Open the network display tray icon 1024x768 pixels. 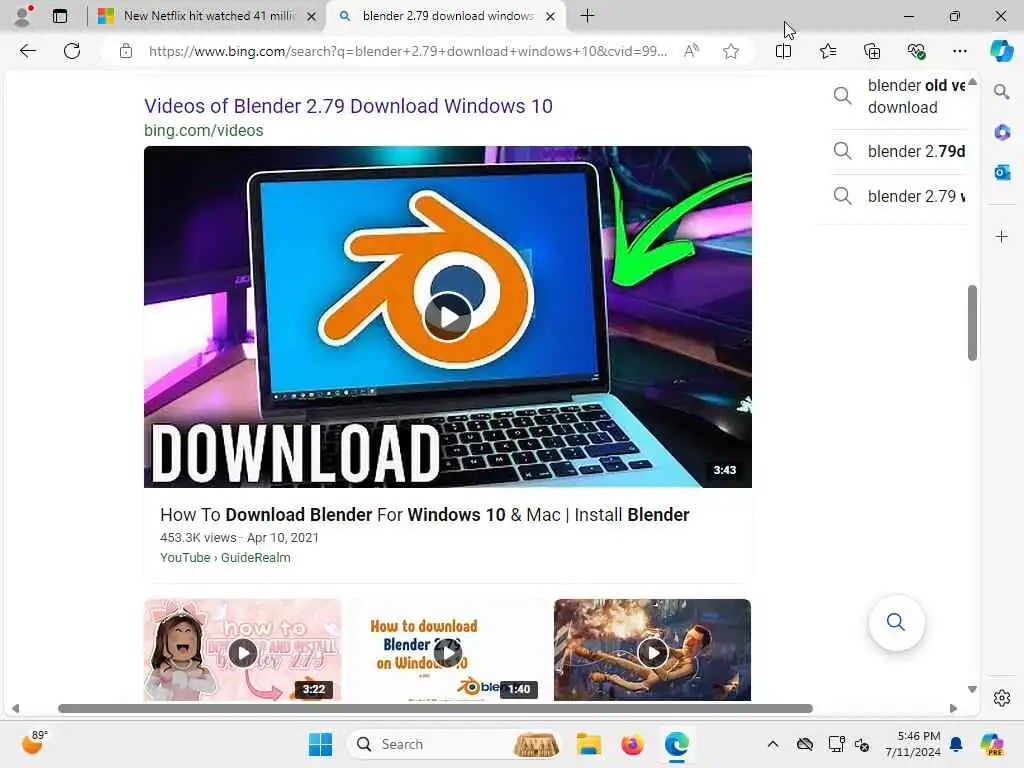coord(836,744)
